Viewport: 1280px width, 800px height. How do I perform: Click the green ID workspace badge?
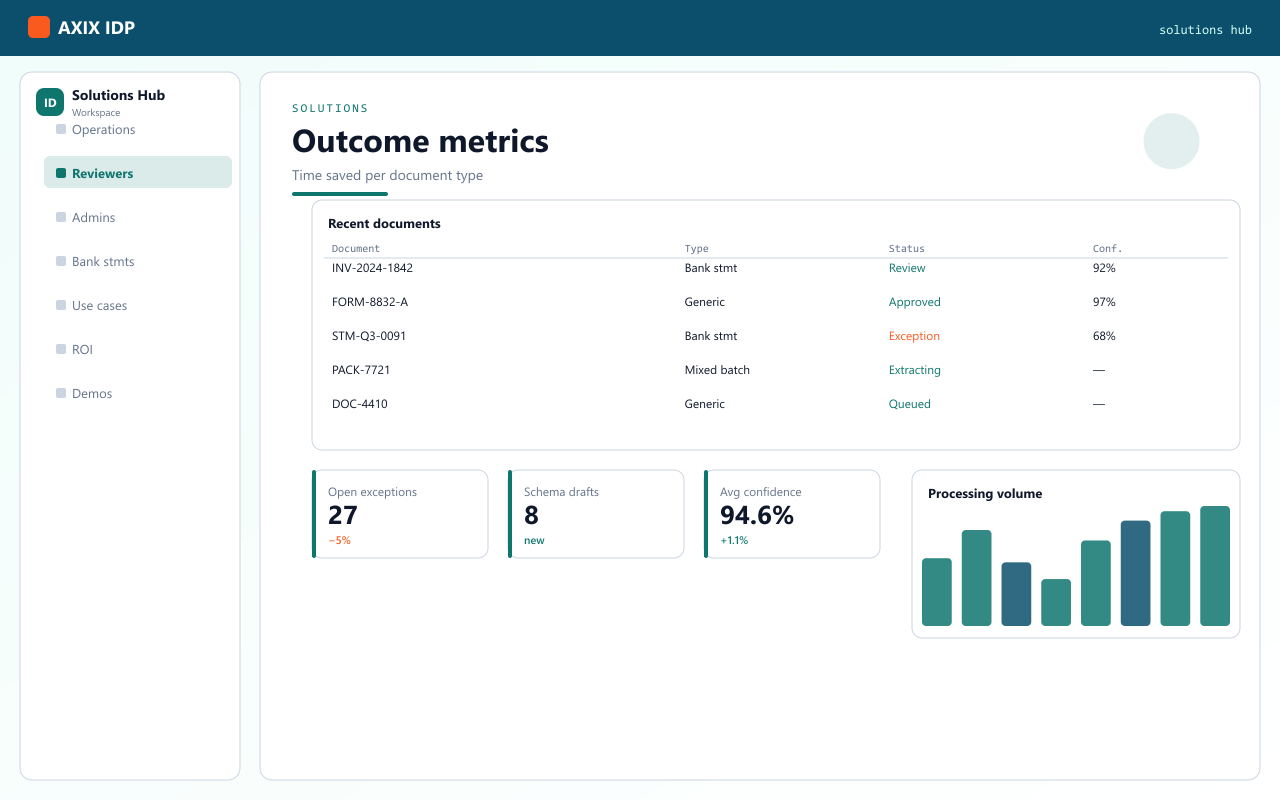tap(50, 102)
